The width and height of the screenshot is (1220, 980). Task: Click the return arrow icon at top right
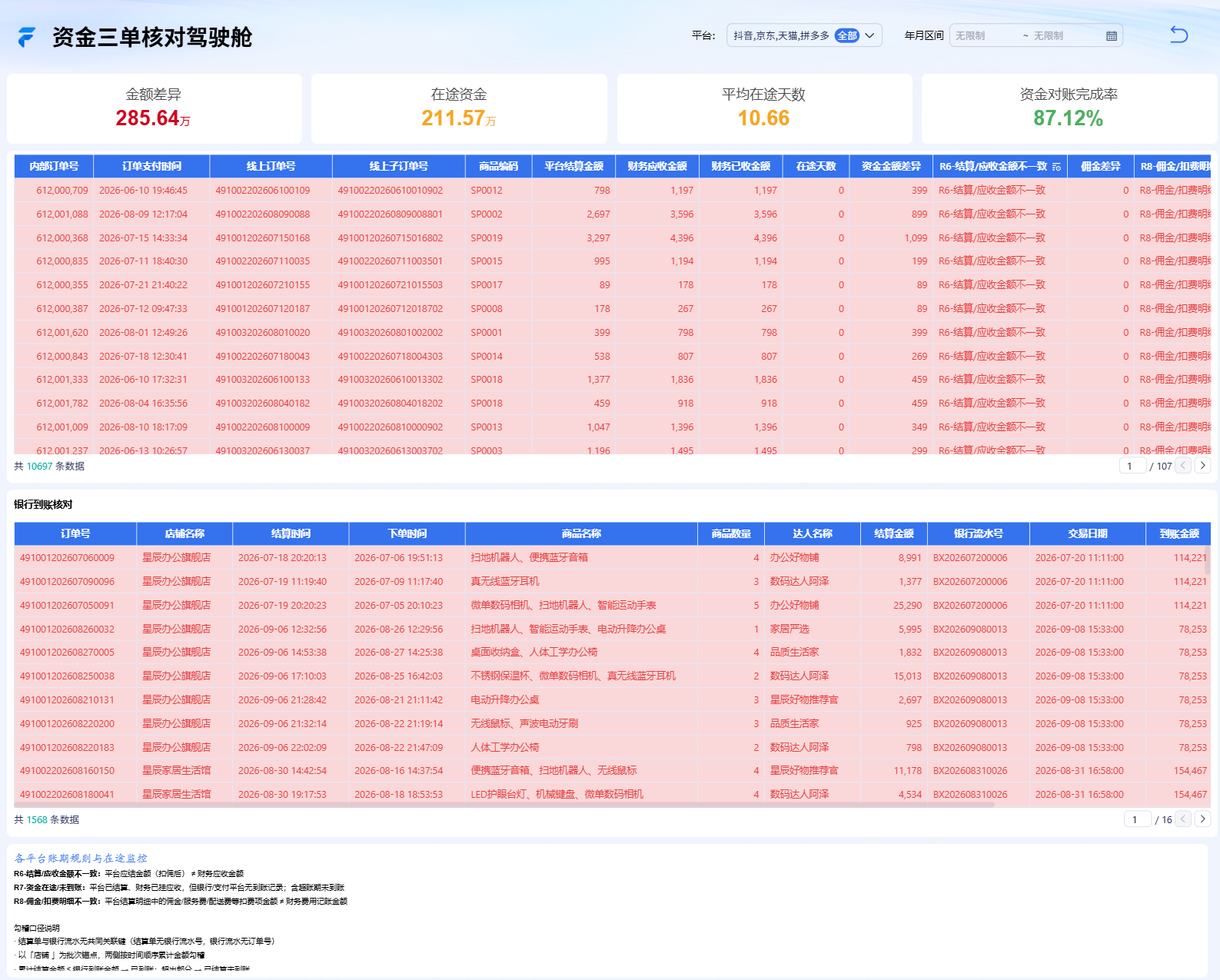point(1178,35)
